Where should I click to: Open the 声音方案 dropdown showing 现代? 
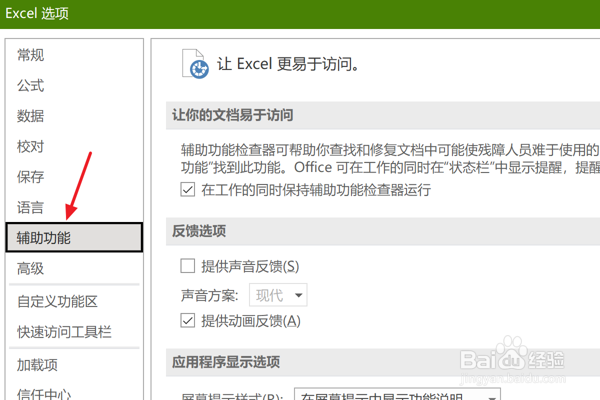click(278, 295)
